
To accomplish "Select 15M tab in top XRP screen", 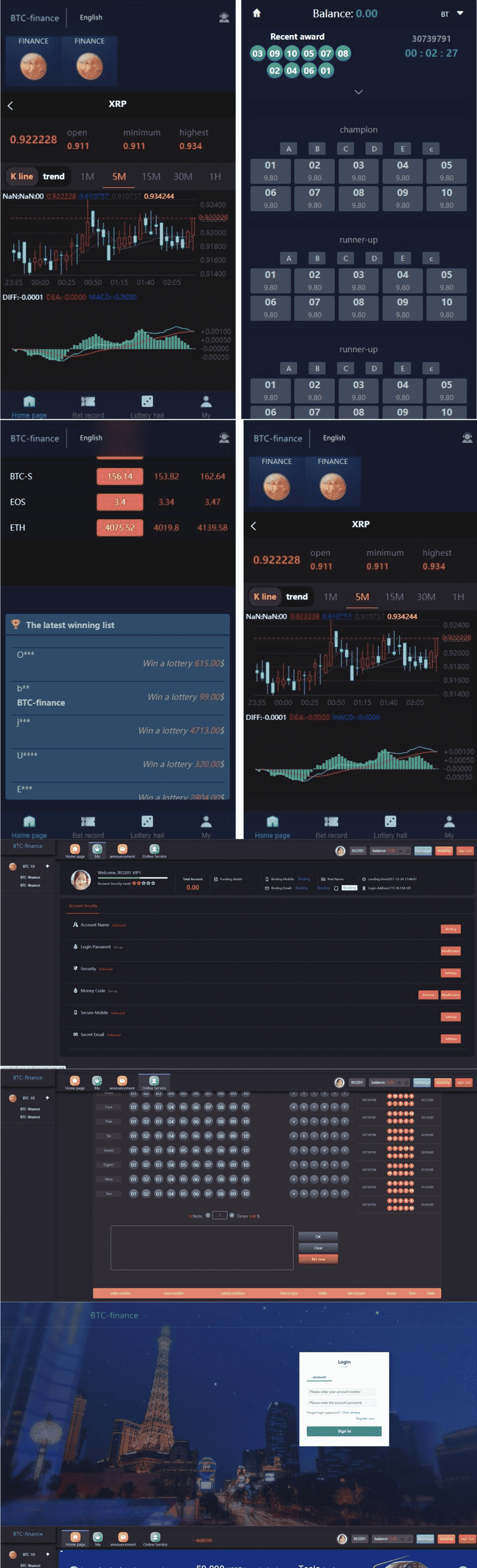I will 151,177.
